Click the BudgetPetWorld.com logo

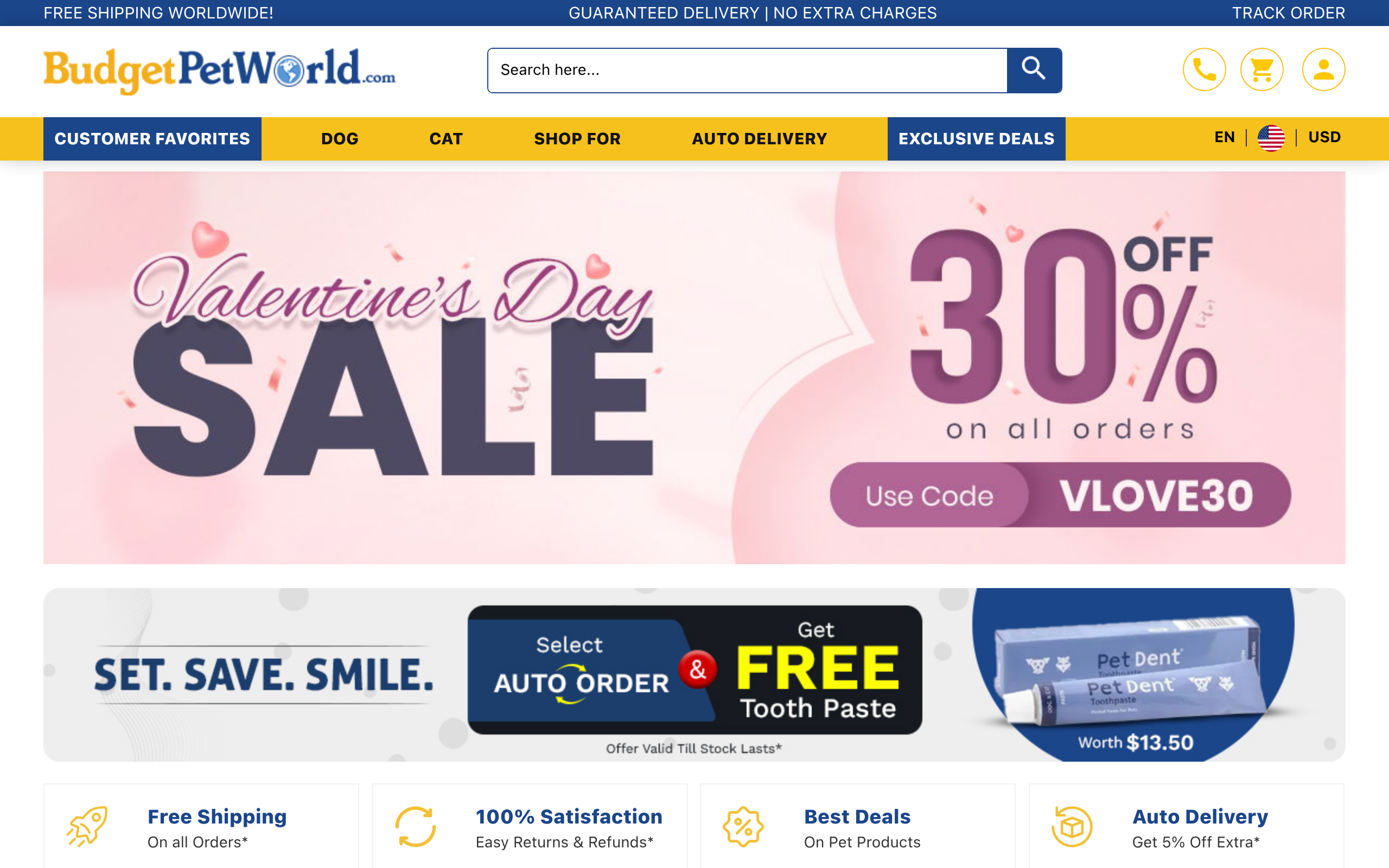219,71
